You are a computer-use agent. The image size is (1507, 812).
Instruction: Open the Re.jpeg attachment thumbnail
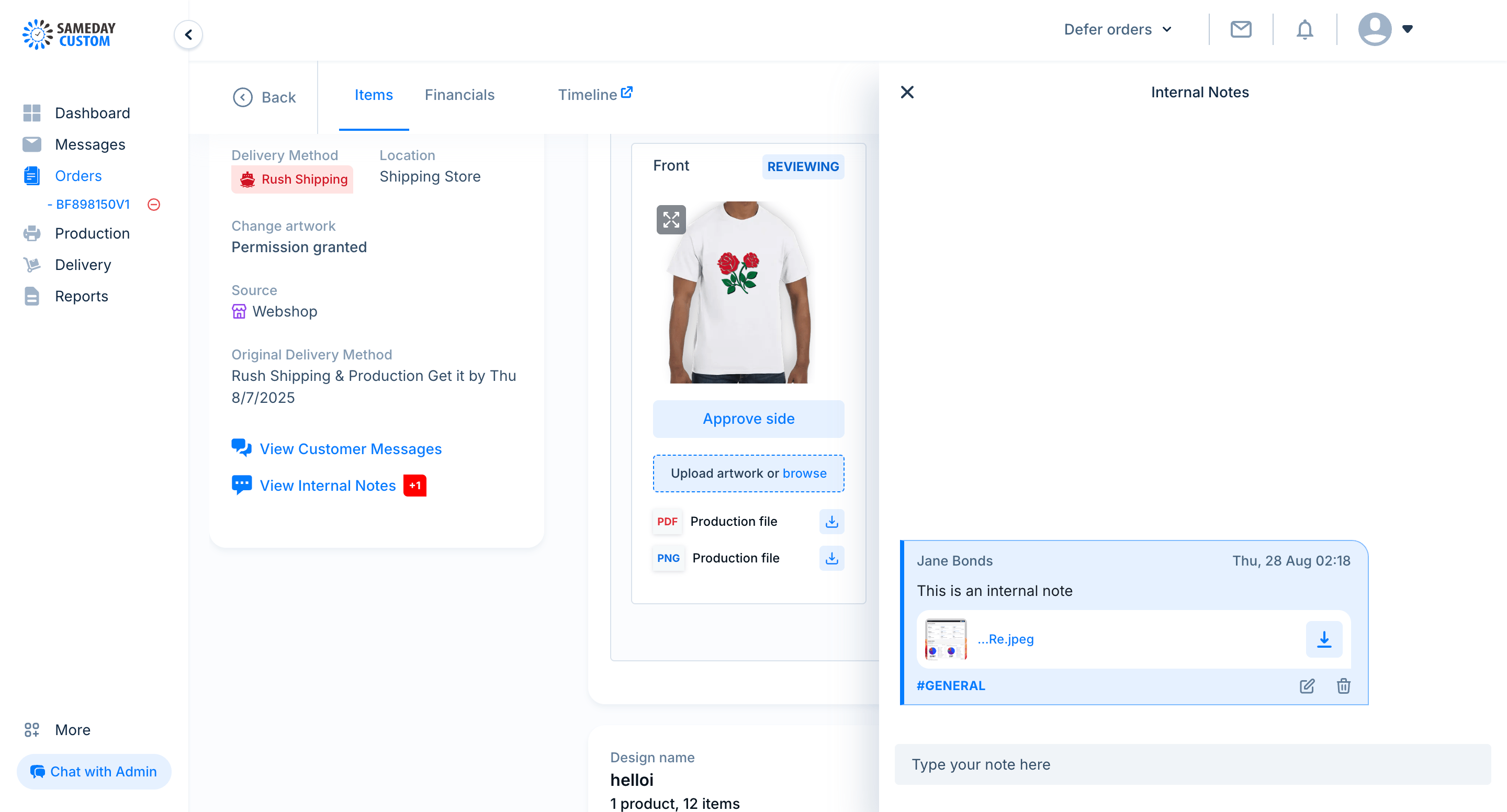pos(946,639)
